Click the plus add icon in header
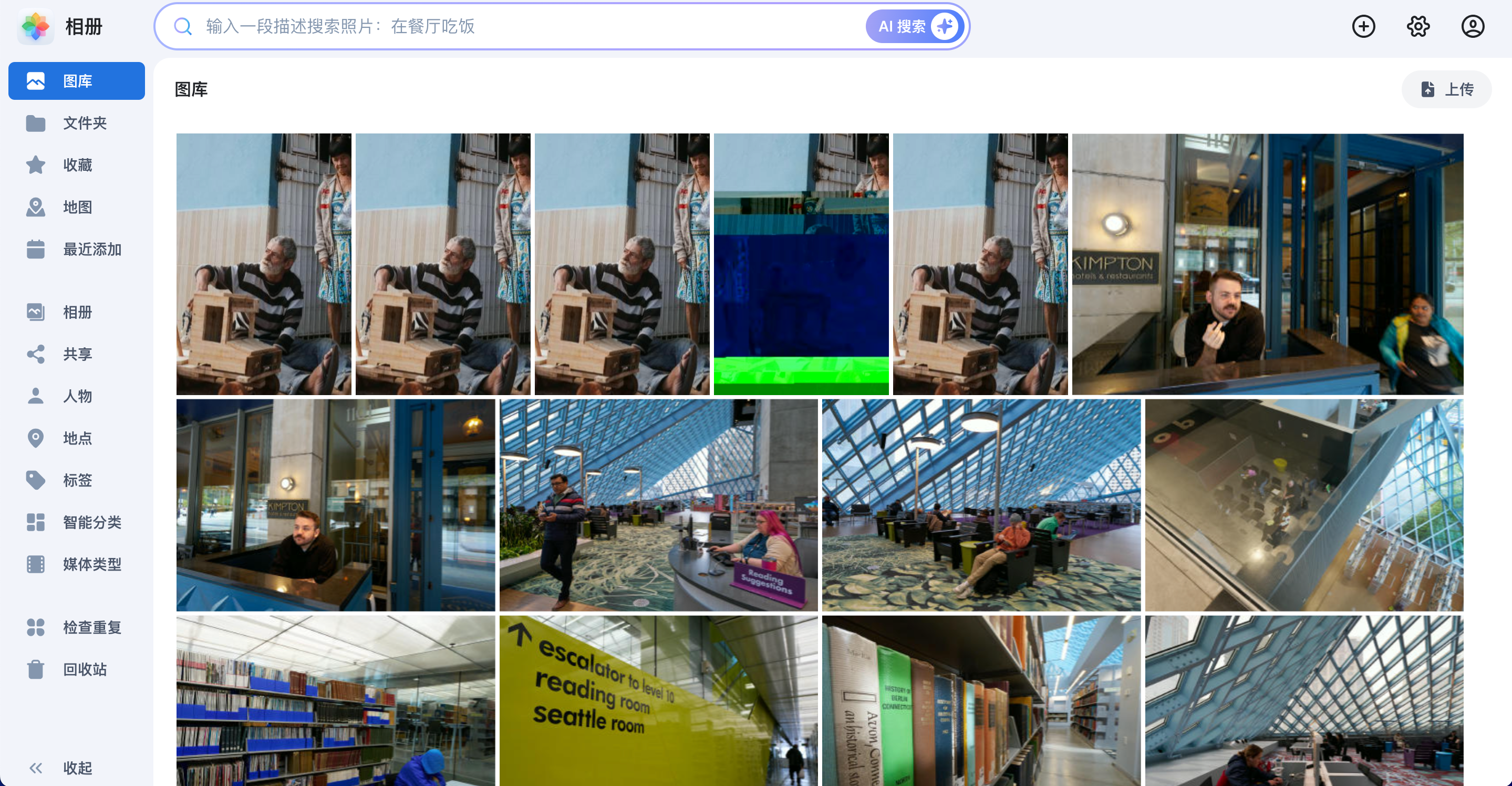1512x786 pixels. pos(1363,26)
